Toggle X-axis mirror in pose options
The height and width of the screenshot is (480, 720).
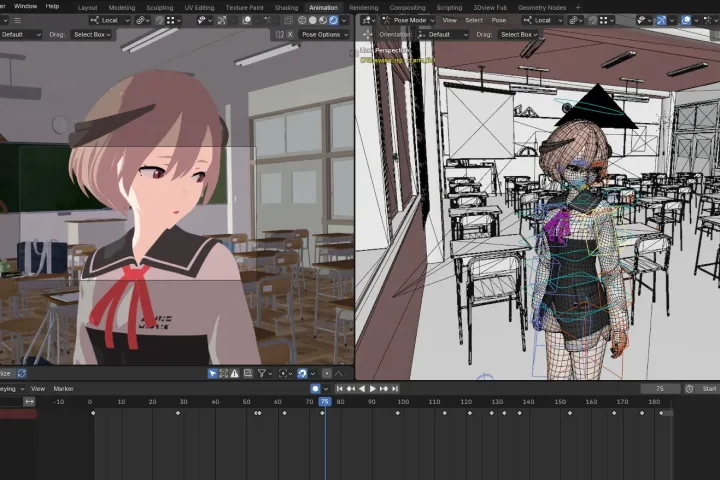290,34
